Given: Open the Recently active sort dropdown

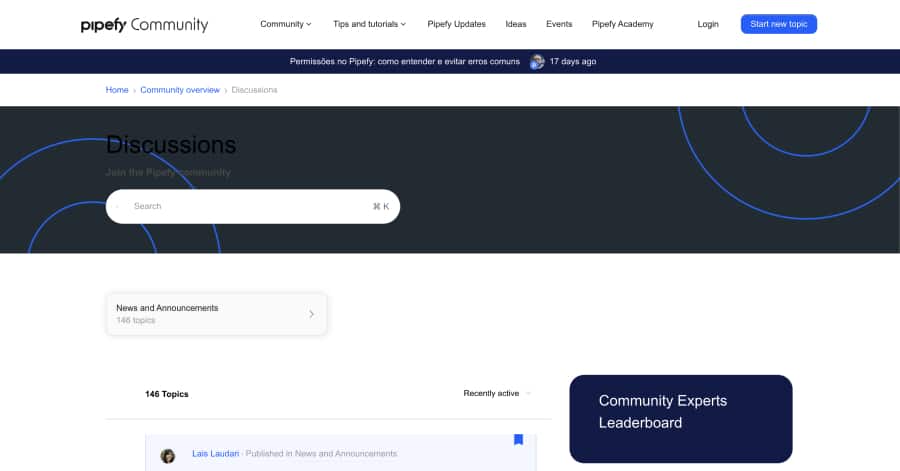Looking at the screenshot, I should pyautogui.click(x=497, y=394).
